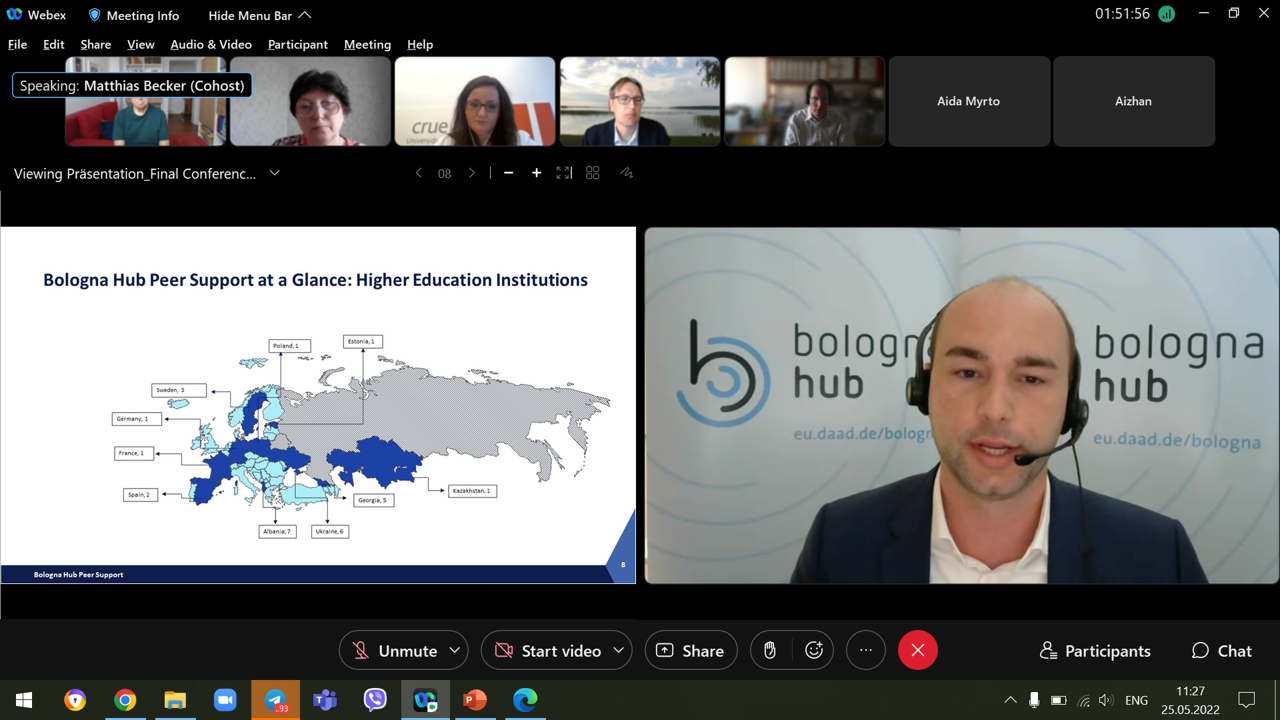Expand the audio options arrow beside Unmute
This screenshot has width=1280, height=720.
pos(455,650)
